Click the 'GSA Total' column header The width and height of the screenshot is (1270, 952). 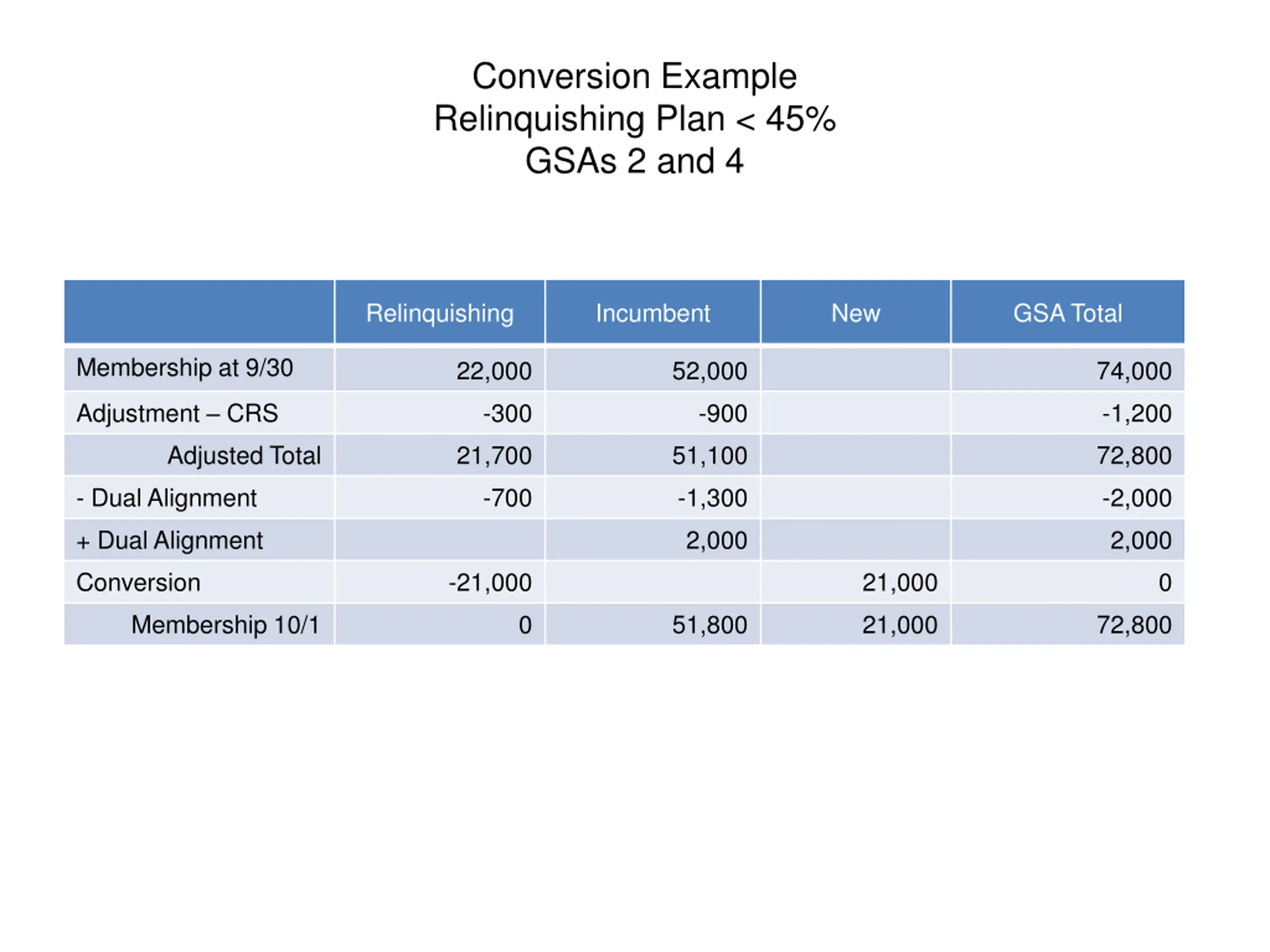coord(1067,313)
